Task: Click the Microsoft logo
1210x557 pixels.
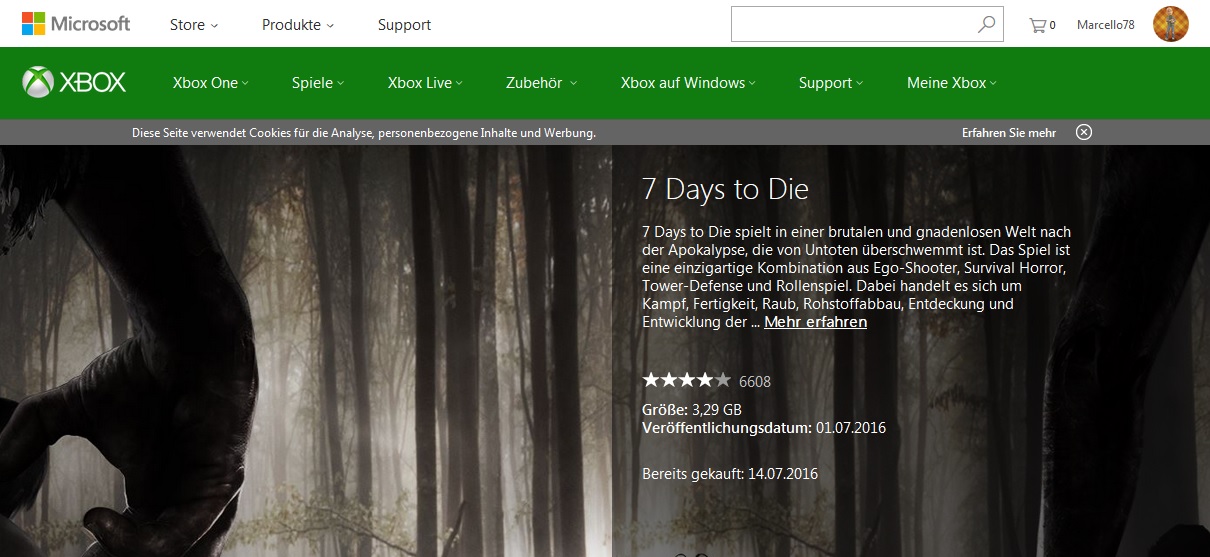Action: 76,24
